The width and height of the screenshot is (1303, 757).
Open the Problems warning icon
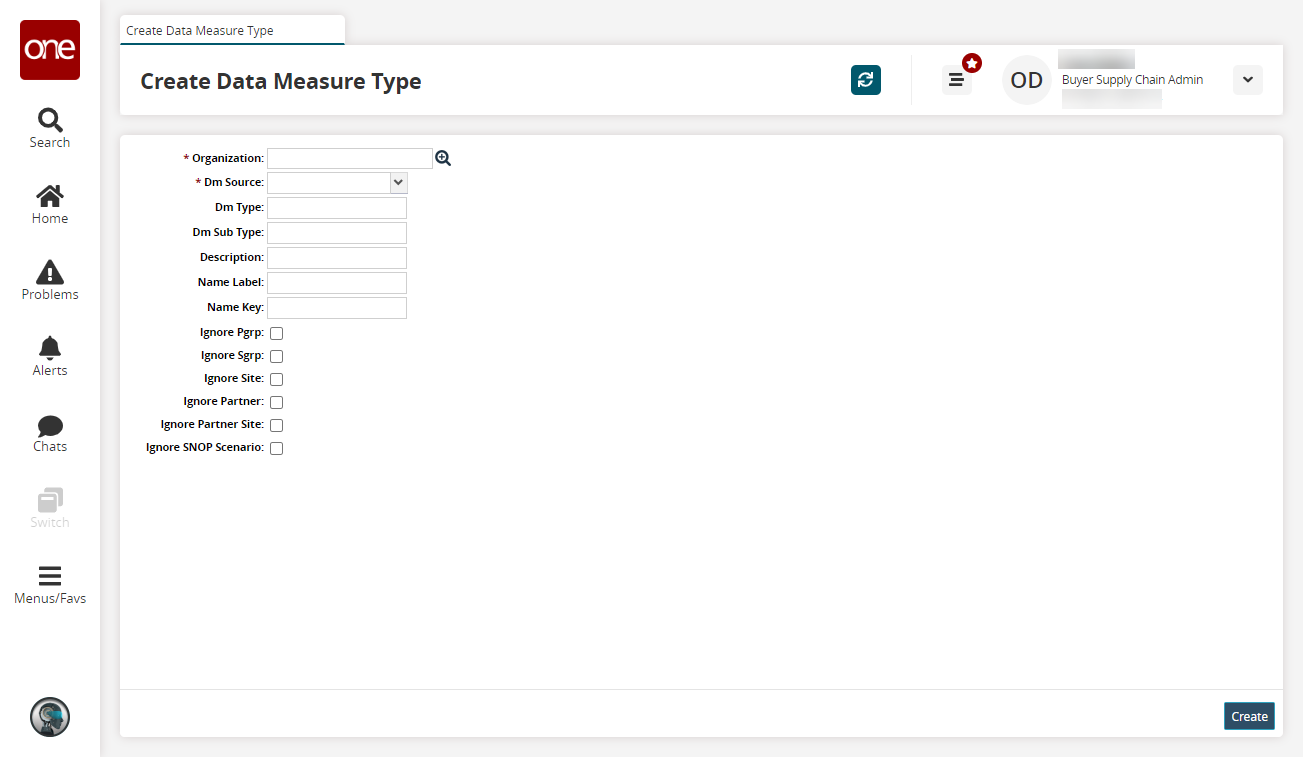tap(50, 280)
